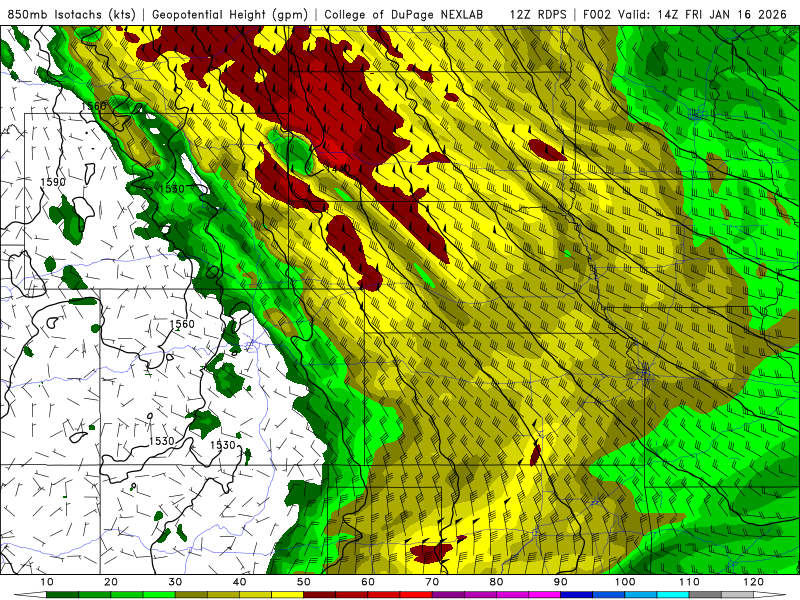800x600 pixels.
Task: Click the 1590 height contour label
Action: 53,182
